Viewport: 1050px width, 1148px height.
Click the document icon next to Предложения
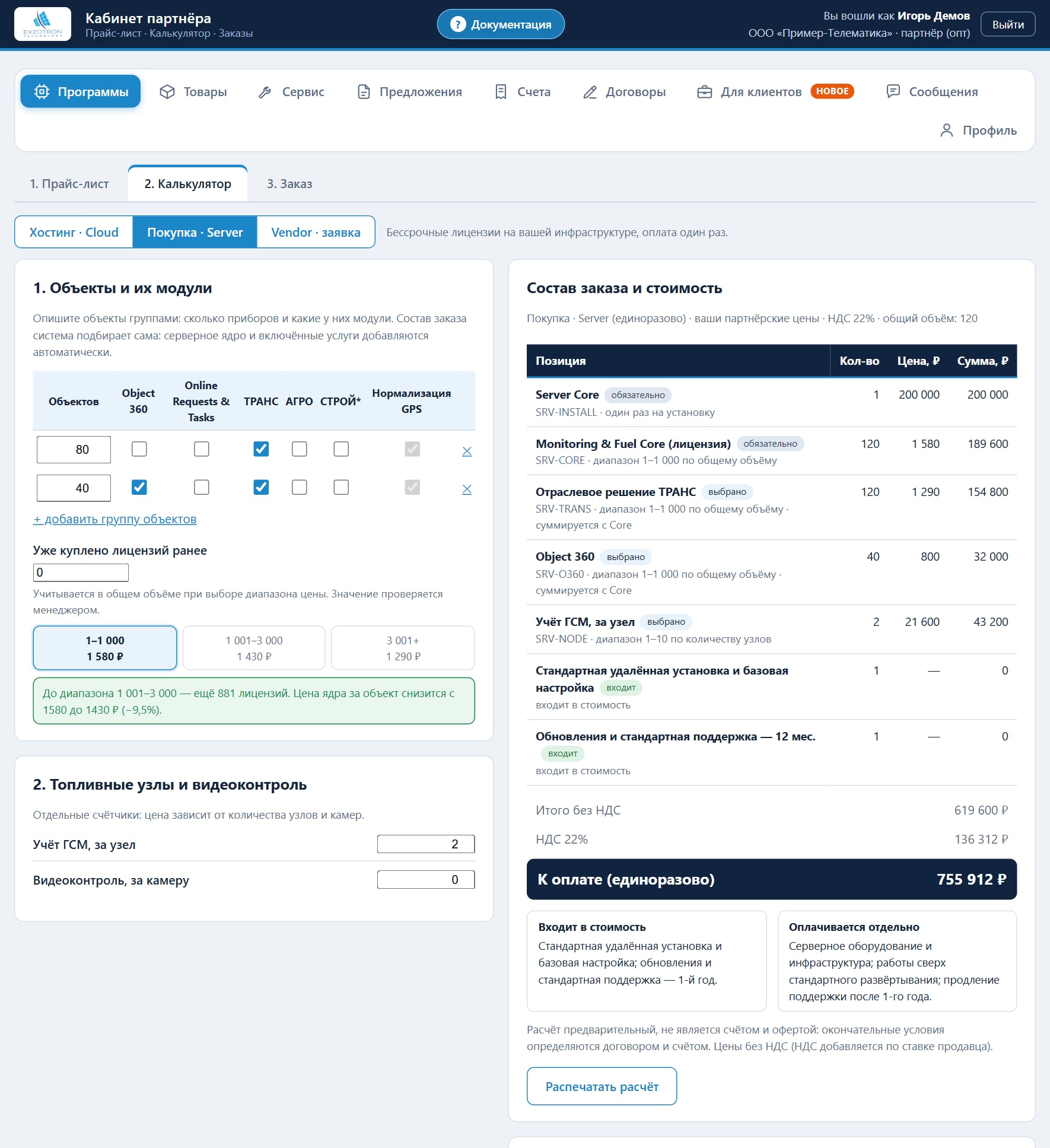tap(364, 92)
